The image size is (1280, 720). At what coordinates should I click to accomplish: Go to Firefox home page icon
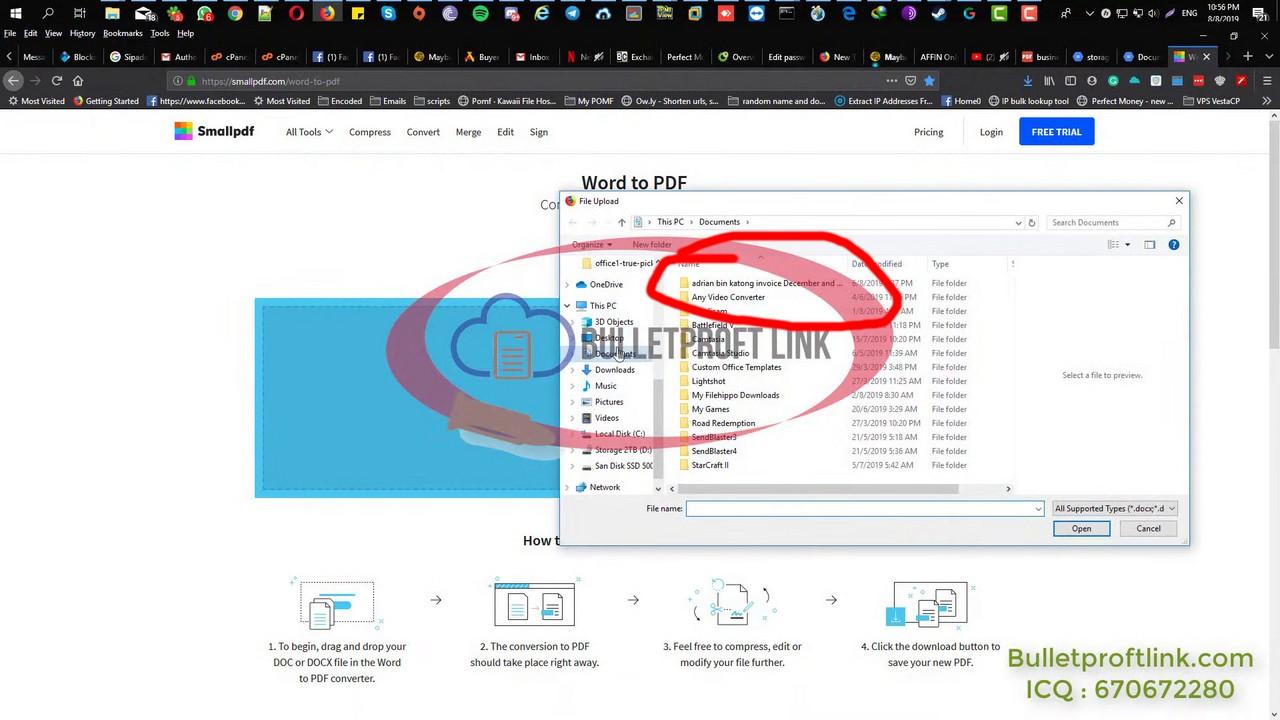pos(78,81)
